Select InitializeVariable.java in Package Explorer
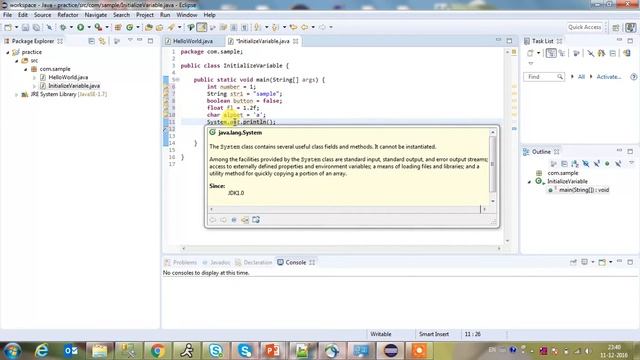This screenshot has width=640, height=360. (74, 86)
